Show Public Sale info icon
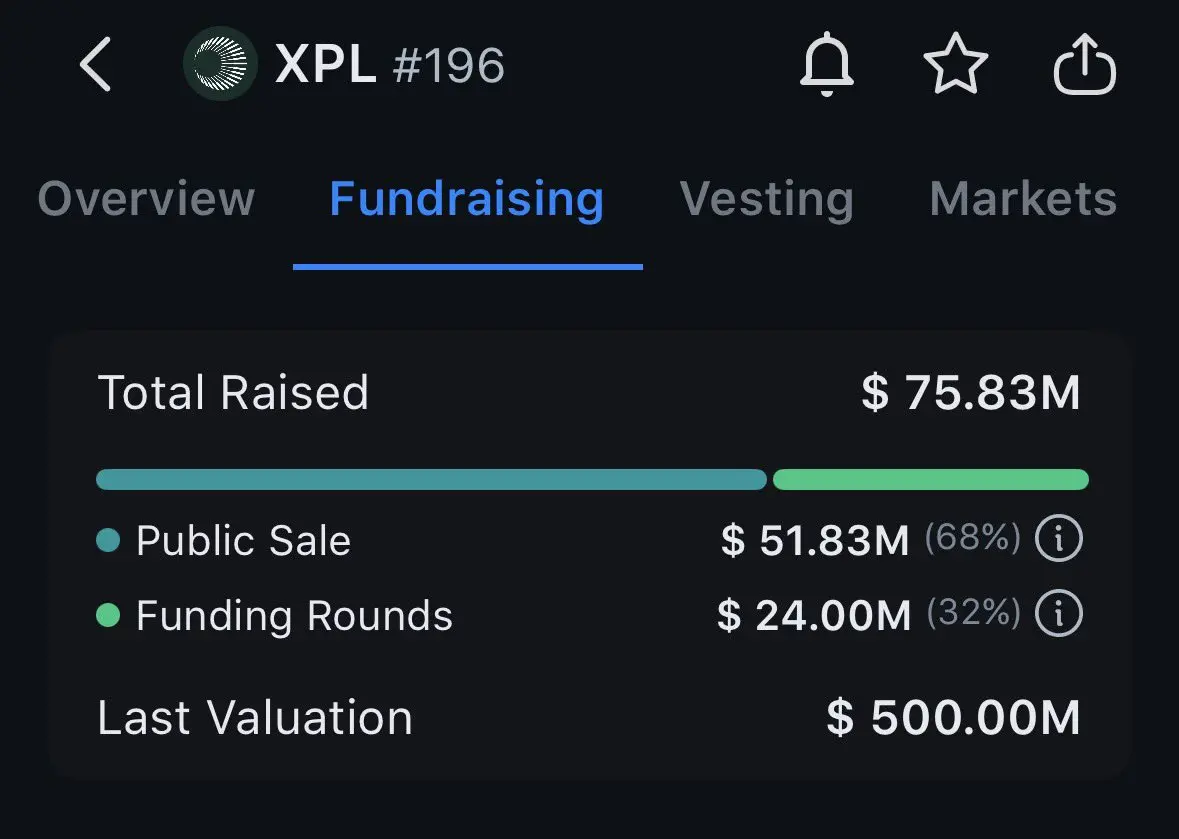Image resolution: width=1179 pixels, height=839 pixels. (x=1058, y=541)
